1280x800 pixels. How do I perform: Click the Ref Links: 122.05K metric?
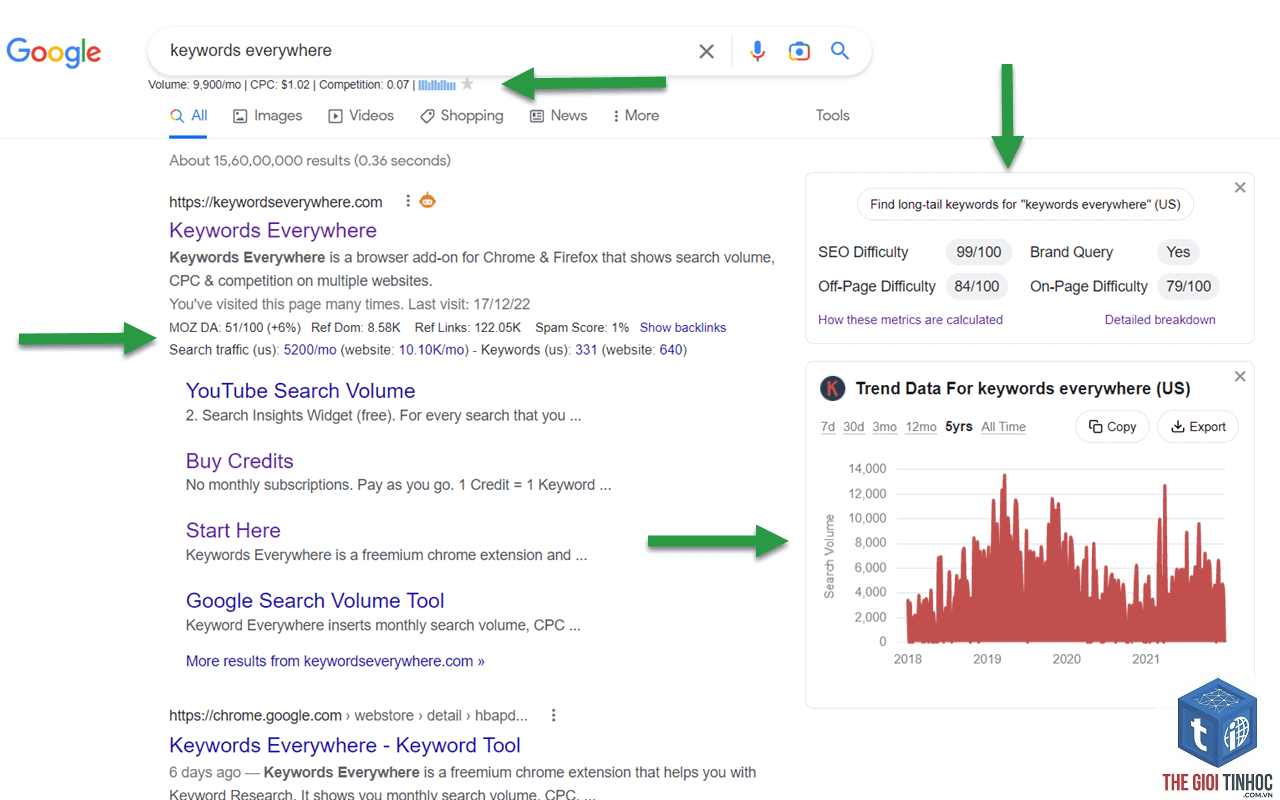(x=467, y=328)
